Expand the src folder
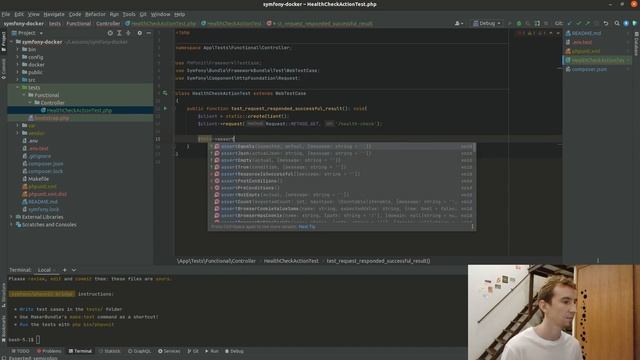 click(x=18, y=80)
